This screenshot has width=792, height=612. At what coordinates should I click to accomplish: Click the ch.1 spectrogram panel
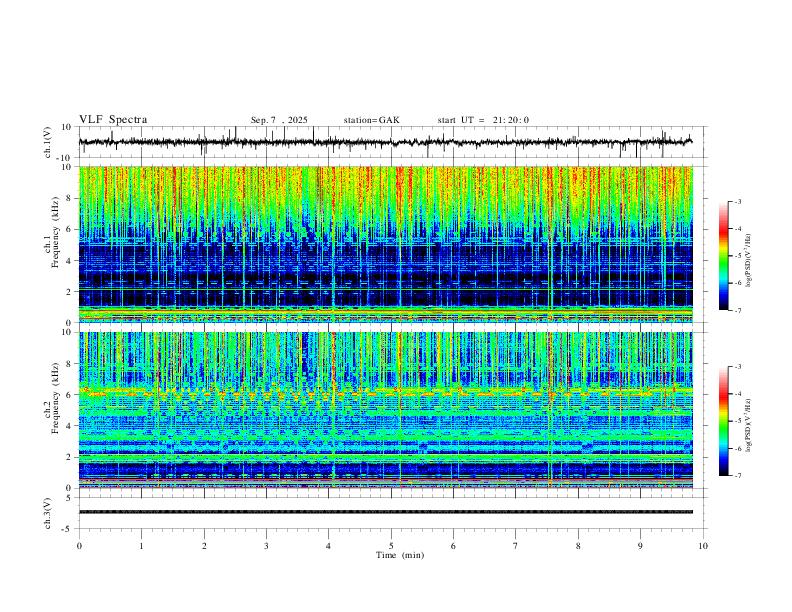(385, 244)
